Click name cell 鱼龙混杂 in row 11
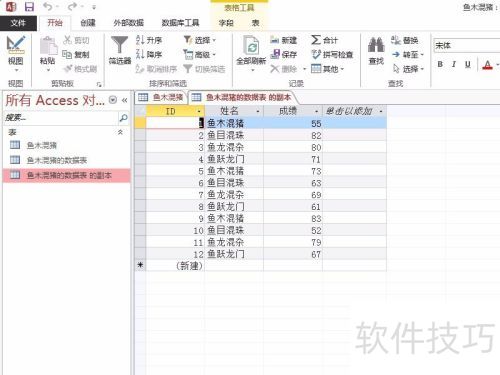 [x=234, y=242]
